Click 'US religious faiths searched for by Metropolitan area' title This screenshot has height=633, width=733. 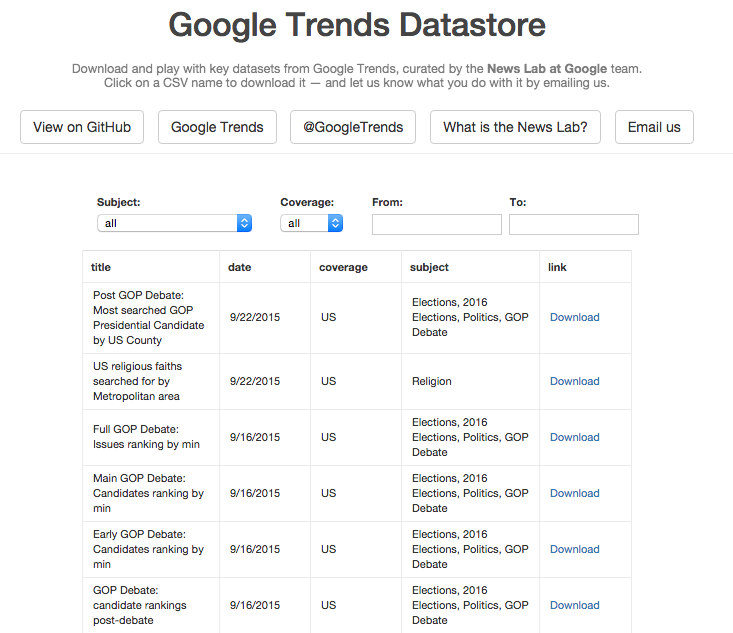[x=137, y=381]
